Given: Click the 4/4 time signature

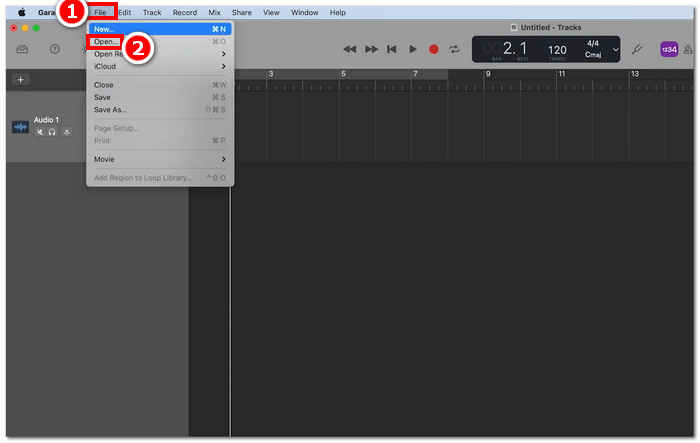Looking at the screenshot, I should pos(593,43).
